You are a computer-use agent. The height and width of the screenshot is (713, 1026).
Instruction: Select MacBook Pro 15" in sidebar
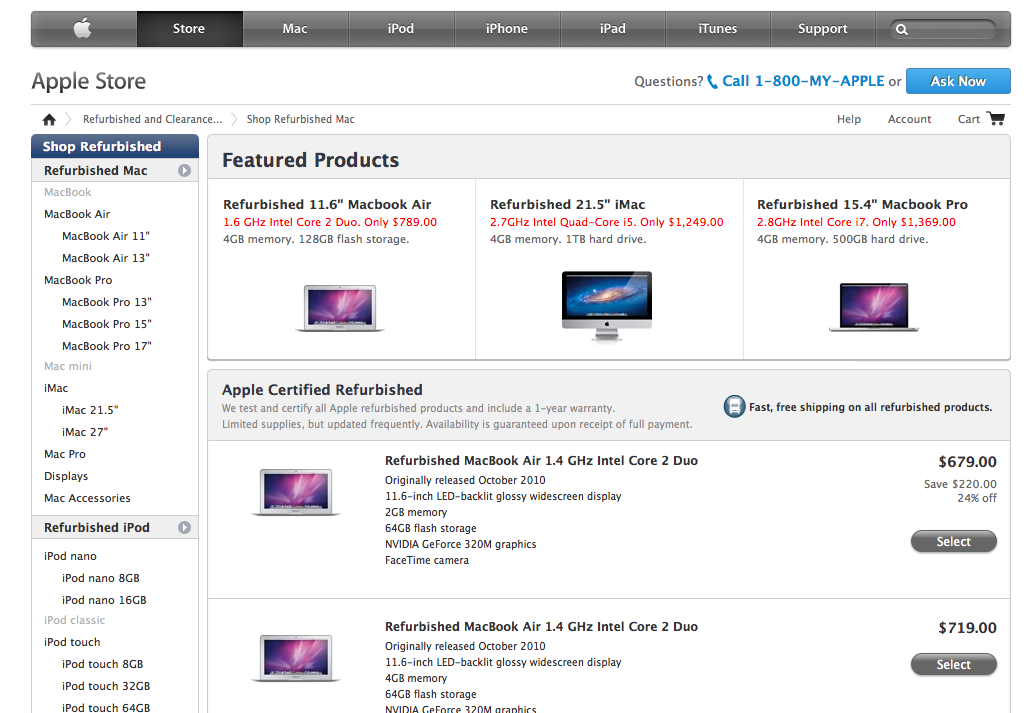(x=107, y=324)
